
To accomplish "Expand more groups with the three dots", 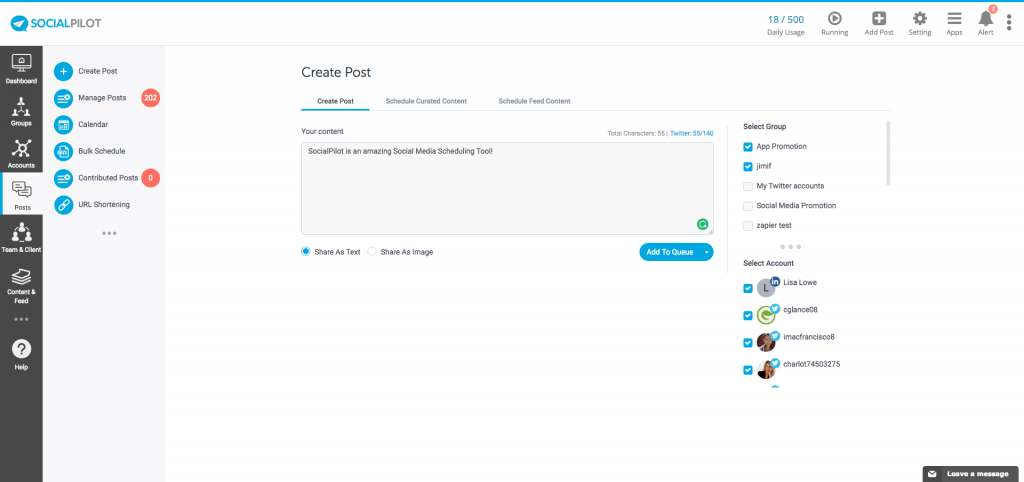I will (790, 246).
